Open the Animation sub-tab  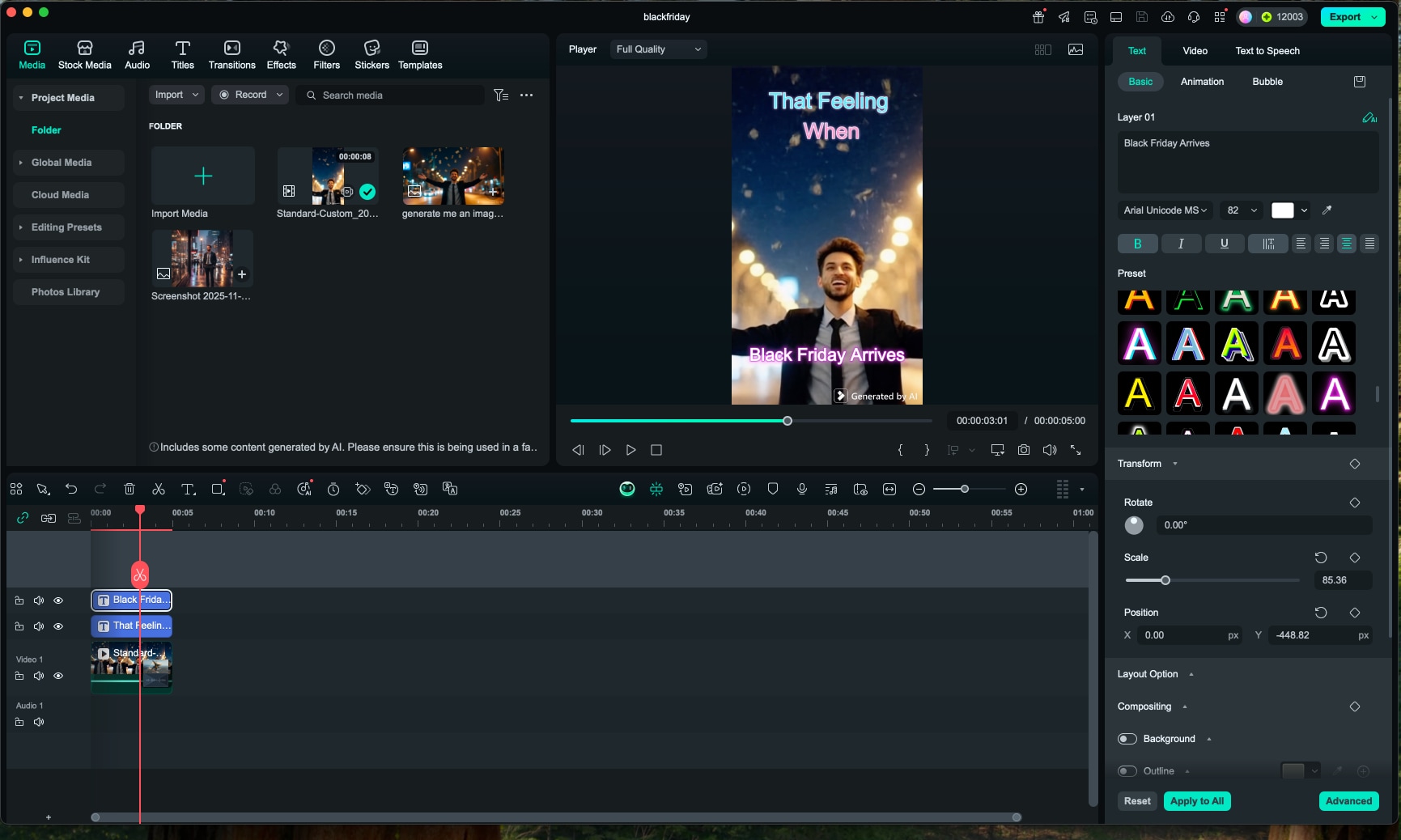pos(1202,82)
